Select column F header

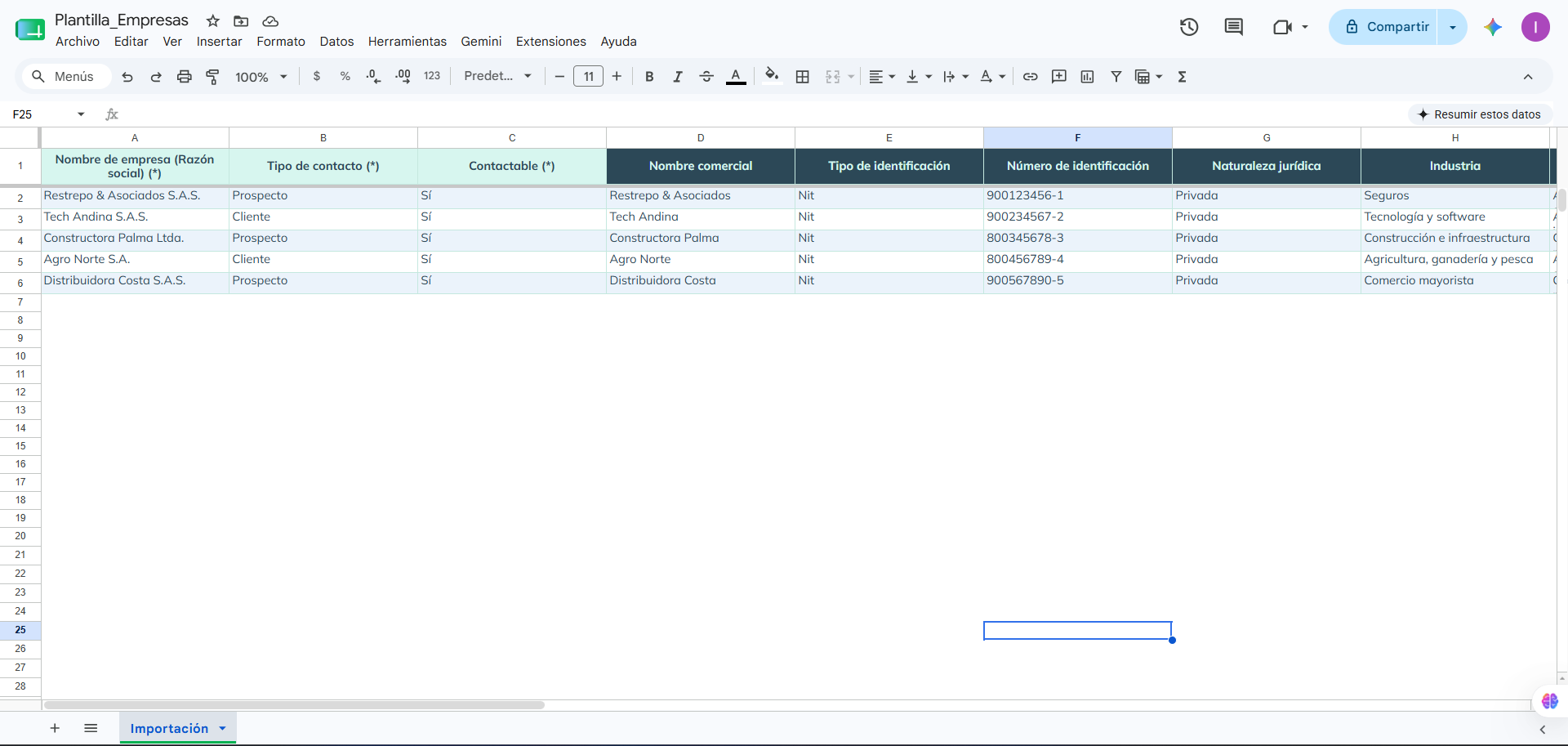coord(1078,138)
